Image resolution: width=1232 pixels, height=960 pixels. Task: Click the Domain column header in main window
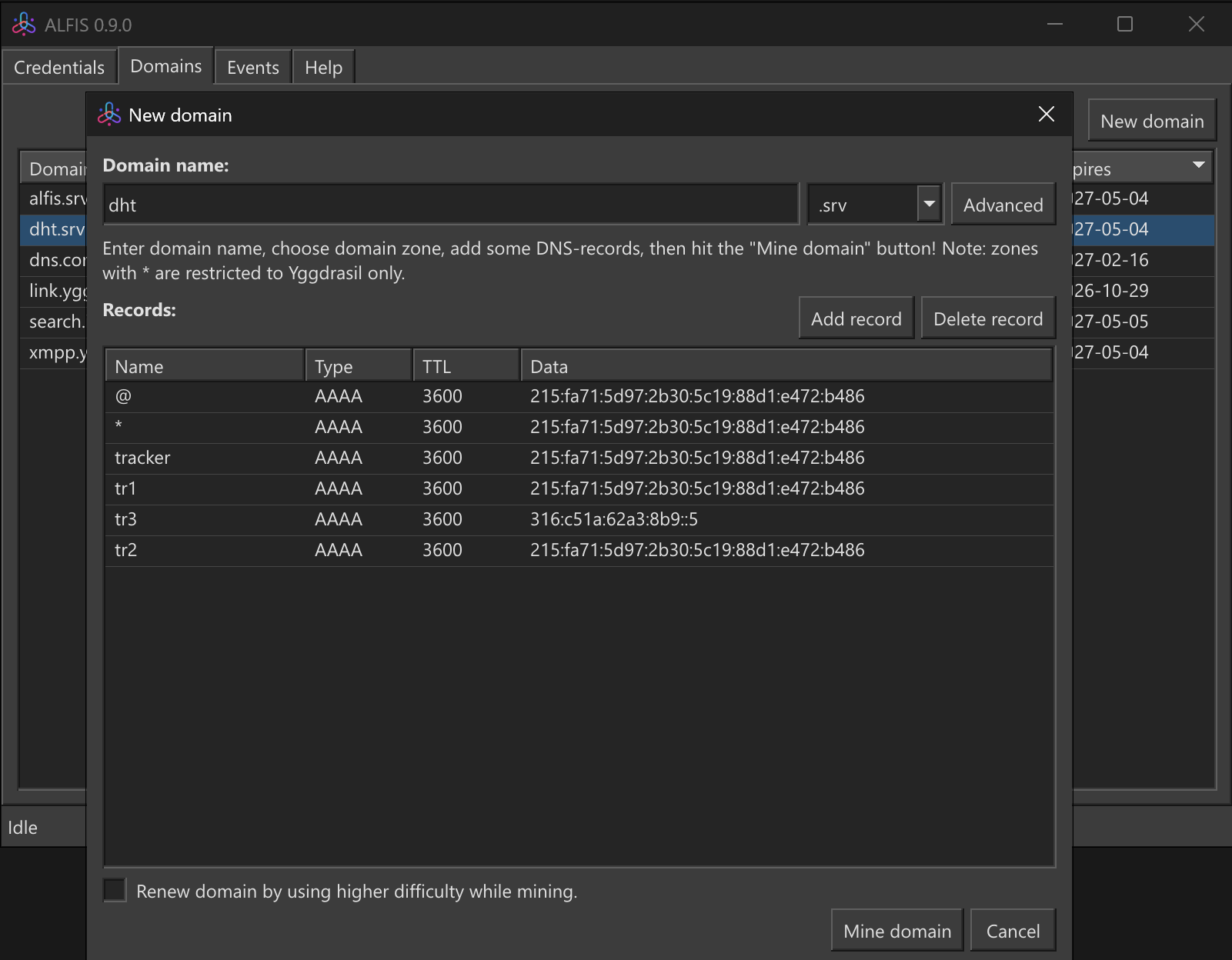click(x=54, y=168)
